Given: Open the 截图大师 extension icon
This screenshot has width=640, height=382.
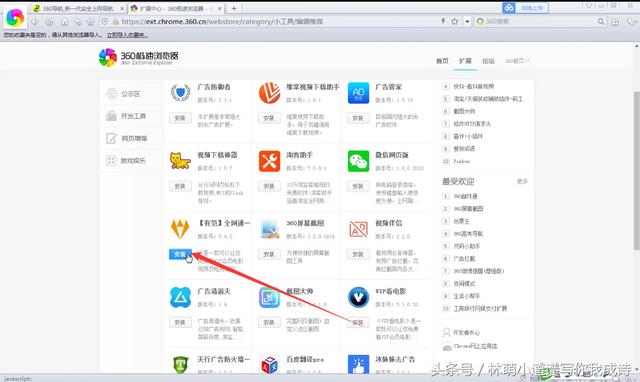Looking at the screenshot, I should [269, 297].
